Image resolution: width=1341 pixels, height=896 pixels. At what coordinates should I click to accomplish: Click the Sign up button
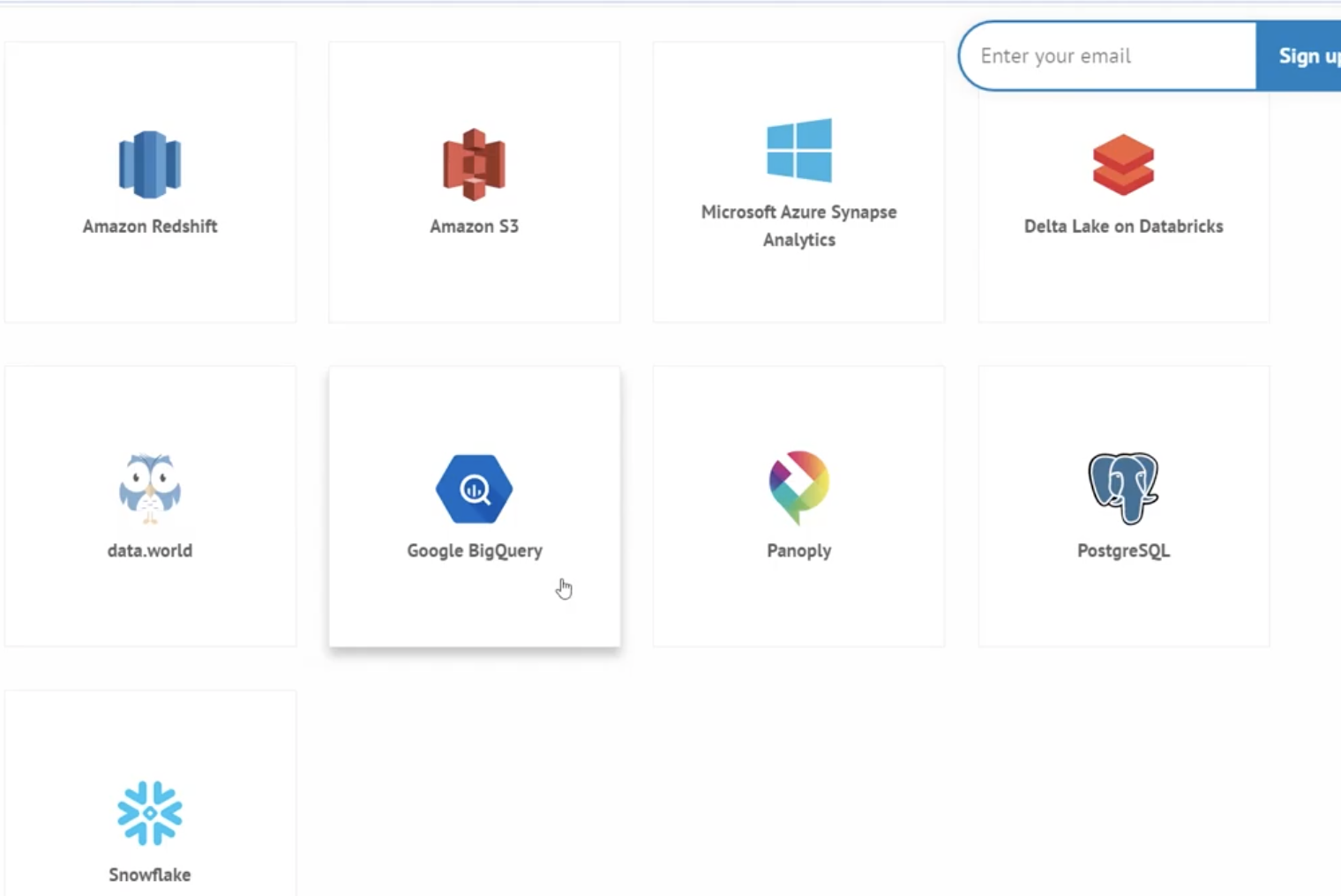(x=1299, y=56)
